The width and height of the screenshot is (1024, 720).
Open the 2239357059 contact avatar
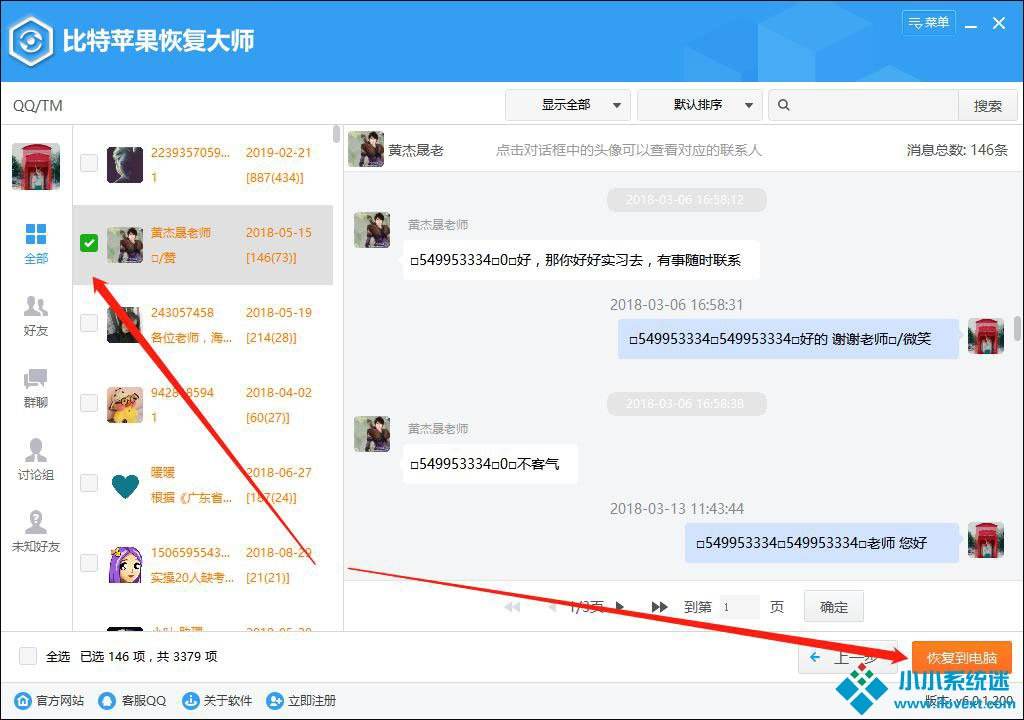coord(125,165)
